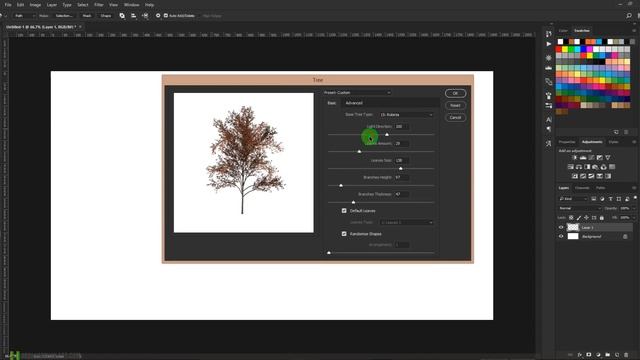640x360 pixels.
Task: Open the Preset dropdown in Tree dialog
Action: pyautogui.click(x=357, y=93)
